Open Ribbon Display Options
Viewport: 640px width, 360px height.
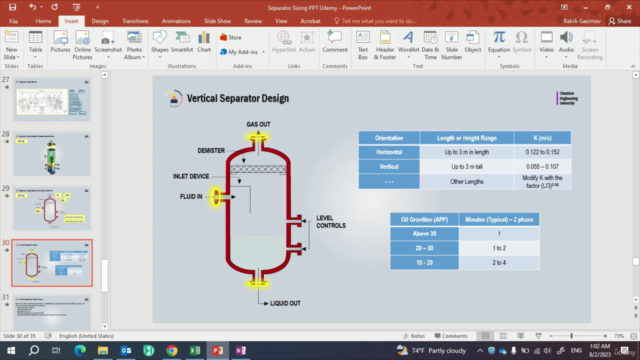[564, 7]
